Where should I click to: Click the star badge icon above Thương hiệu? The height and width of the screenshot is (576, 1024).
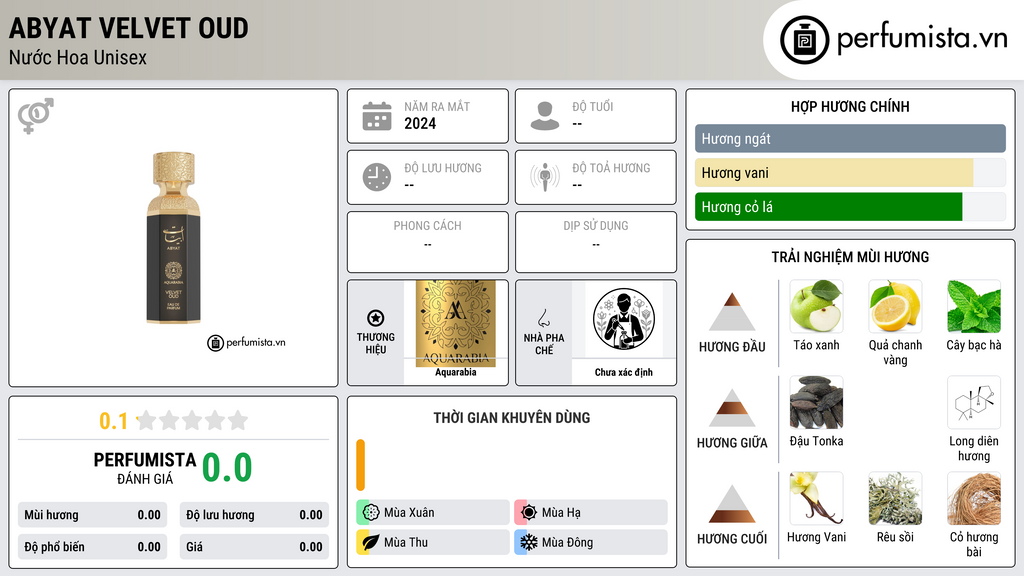pos(376,318)
